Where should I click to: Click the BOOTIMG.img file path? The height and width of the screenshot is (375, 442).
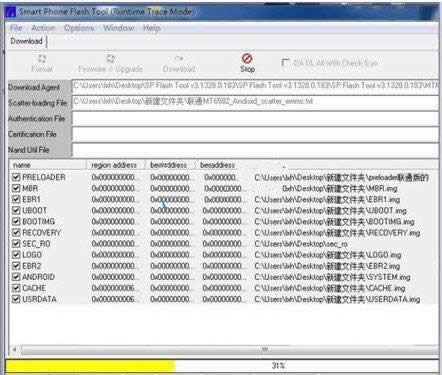(x=334, y=221)
